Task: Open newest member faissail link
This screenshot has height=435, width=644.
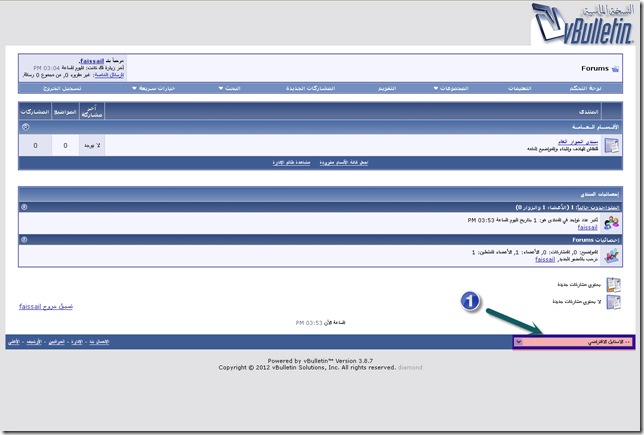Action: 545,260
